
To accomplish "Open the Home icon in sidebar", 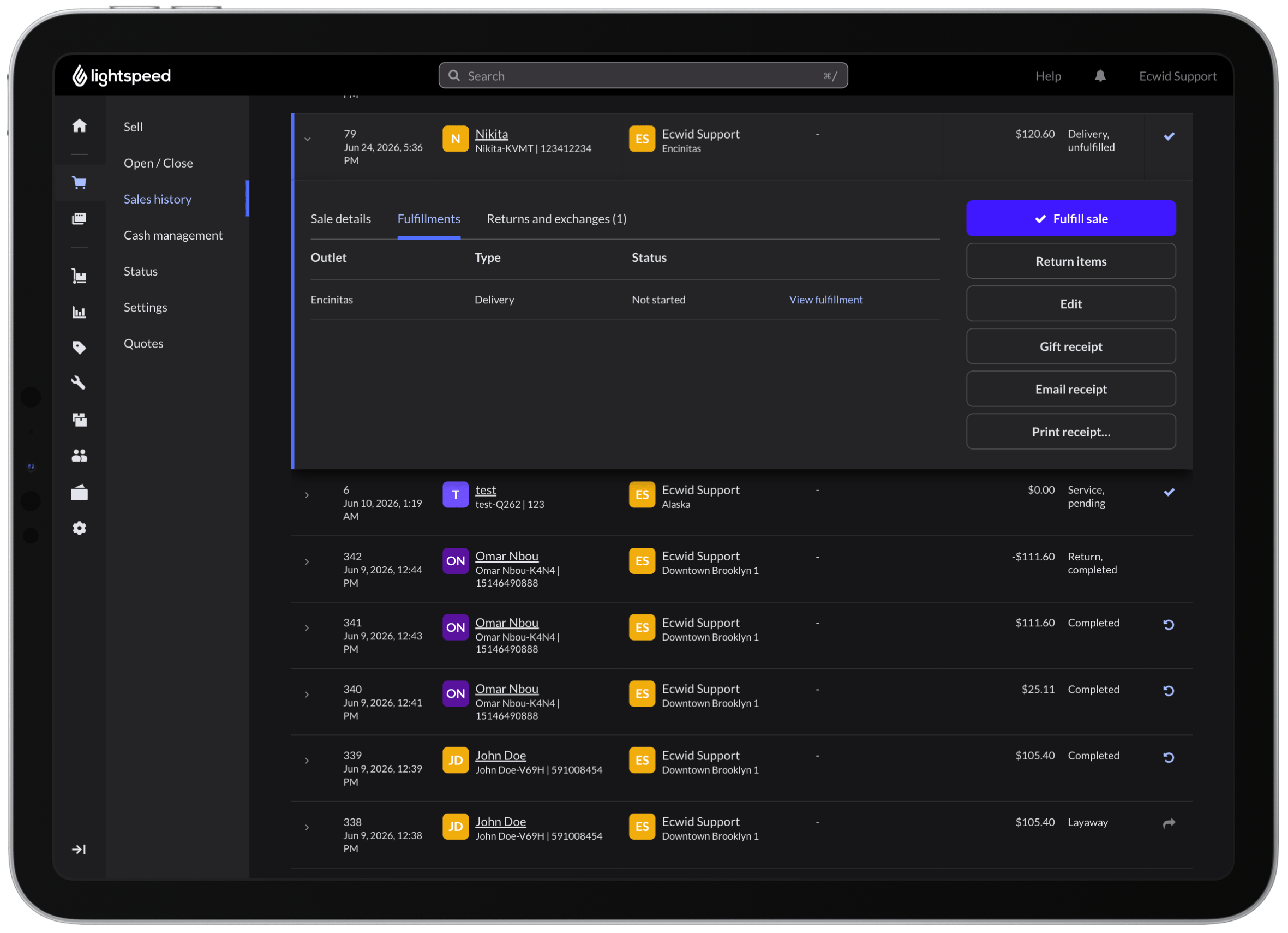I will pos(80,125).
